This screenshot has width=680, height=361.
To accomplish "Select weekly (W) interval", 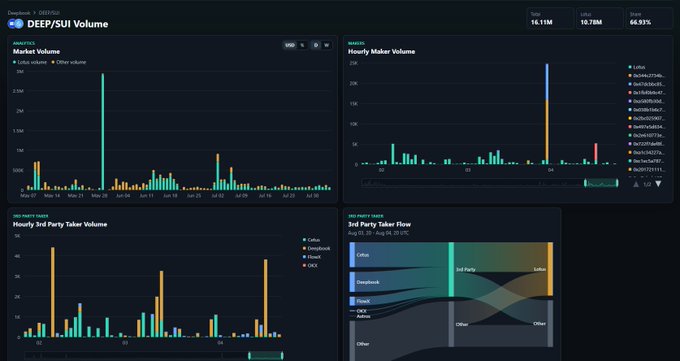I will pos(327,45).
